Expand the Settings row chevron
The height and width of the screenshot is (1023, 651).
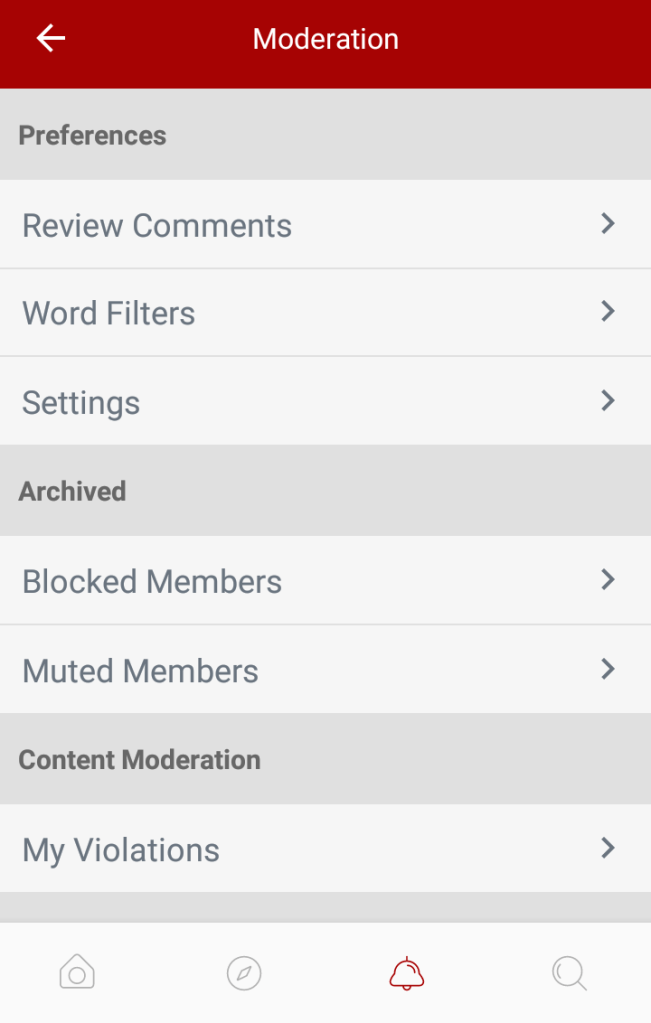[607, 401]
